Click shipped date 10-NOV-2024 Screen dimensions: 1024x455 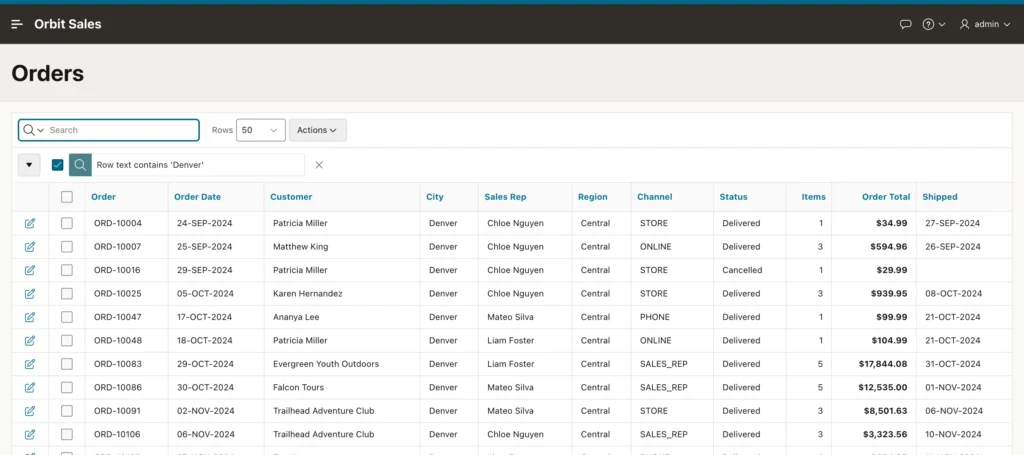(x=953, y=435)
